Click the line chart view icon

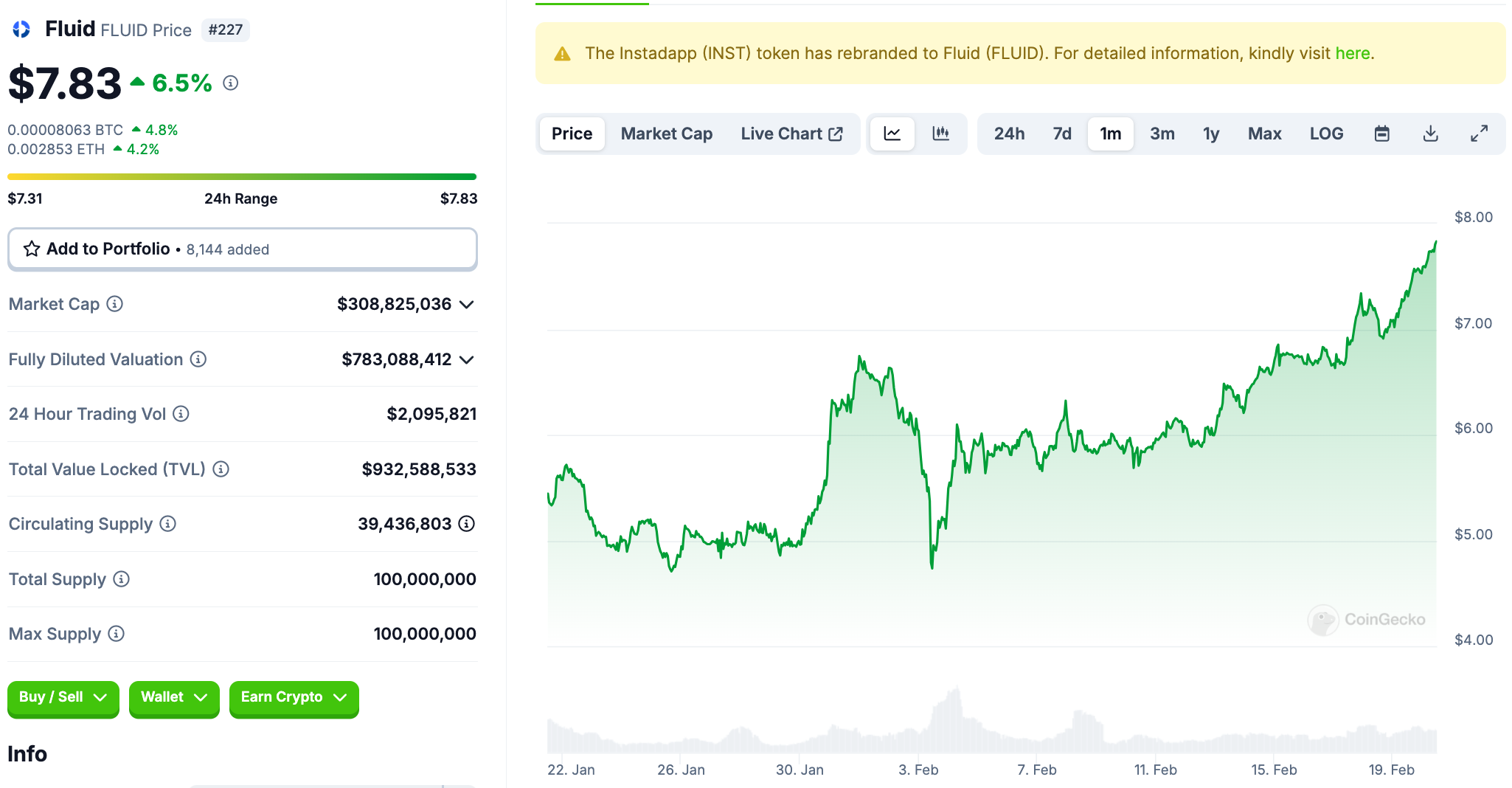(x=892, y=134)
